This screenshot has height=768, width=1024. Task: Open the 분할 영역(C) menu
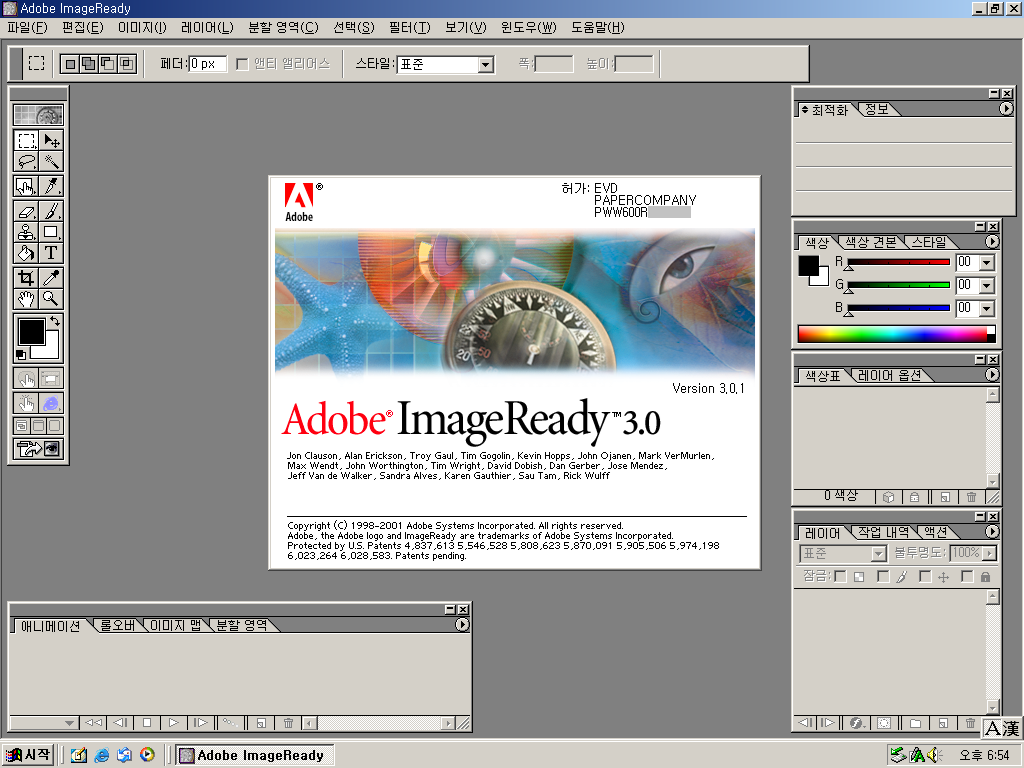(x=283, y=27)
